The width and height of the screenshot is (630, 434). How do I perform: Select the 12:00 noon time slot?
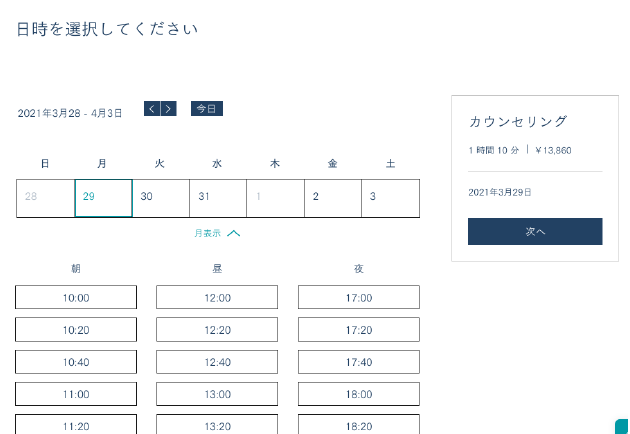click(x=217, y=298)
